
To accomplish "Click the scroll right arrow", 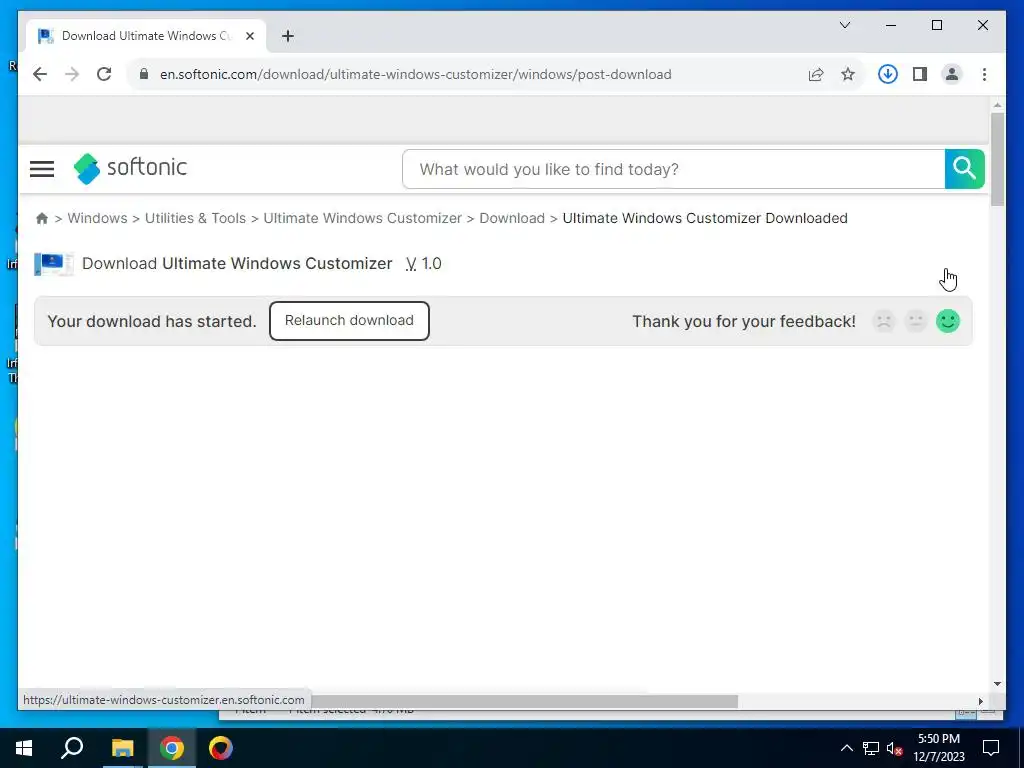I will point(980,701).
